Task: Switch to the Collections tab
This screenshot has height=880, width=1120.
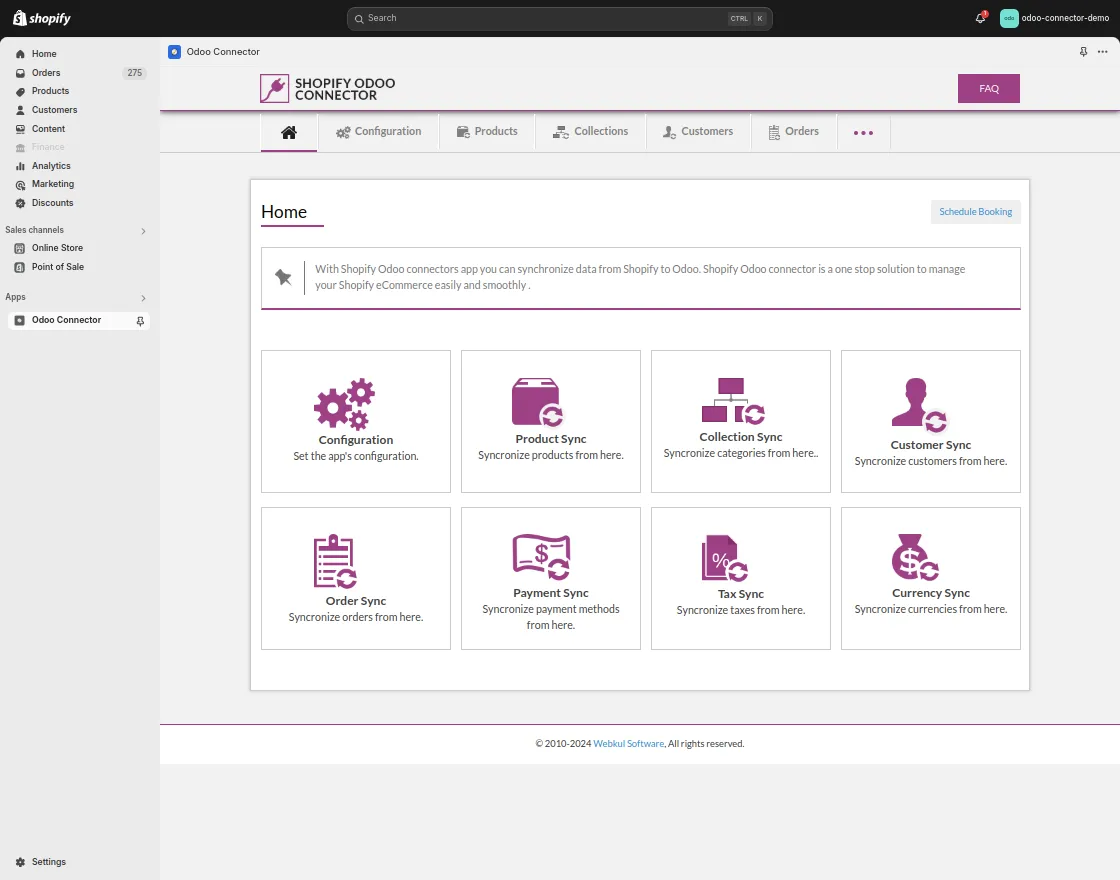Action: 591,131
